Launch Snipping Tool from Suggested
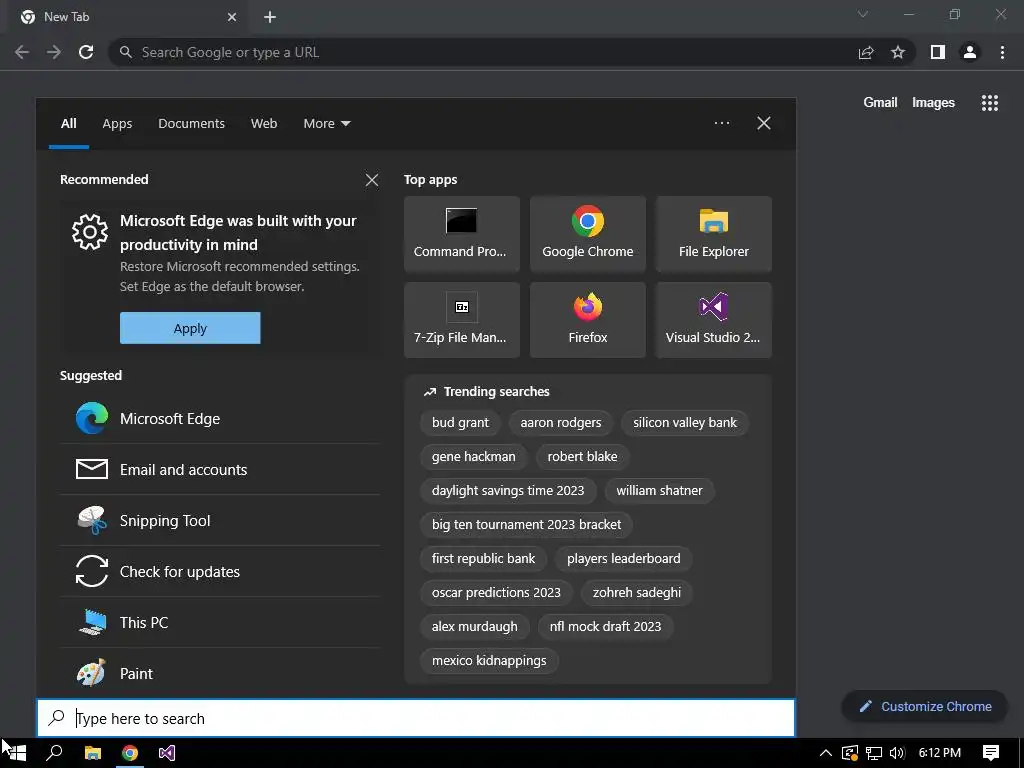Image resolution: width=1024 pixels, height=768 pixels. point(220,520)
